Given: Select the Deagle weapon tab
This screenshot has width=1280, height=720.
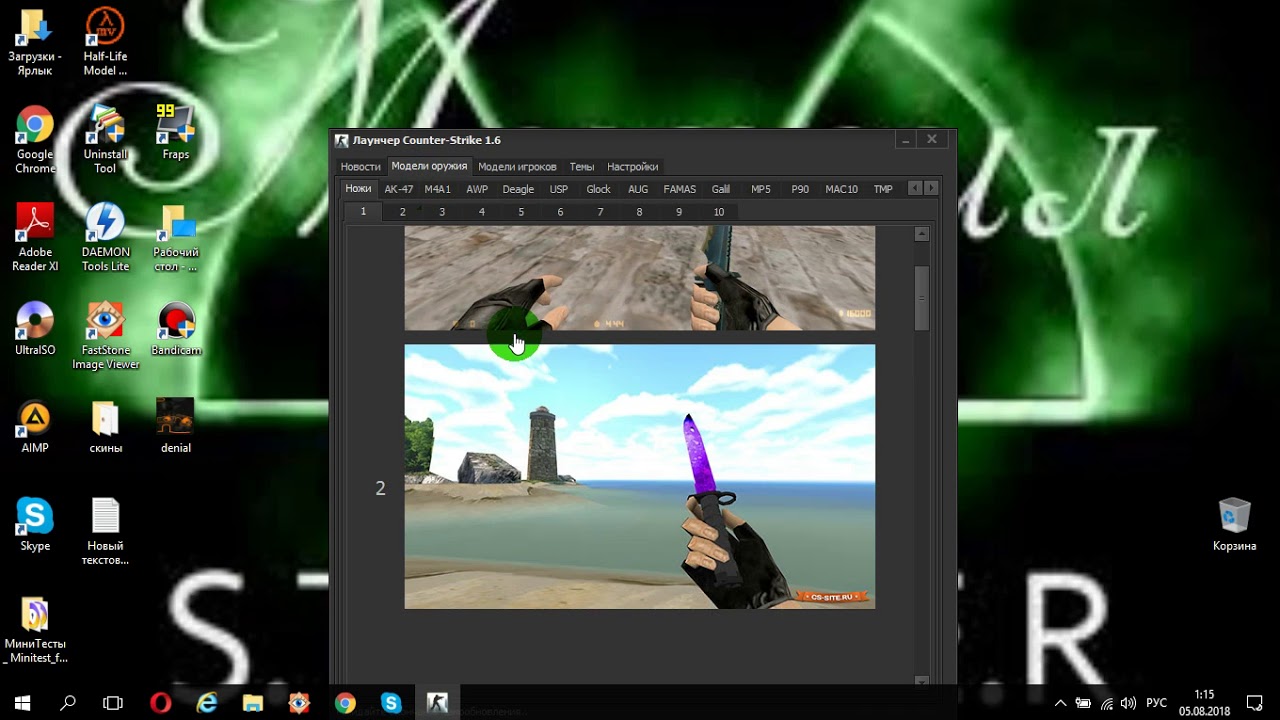Looking at the screenshot, I should [518, 189].
